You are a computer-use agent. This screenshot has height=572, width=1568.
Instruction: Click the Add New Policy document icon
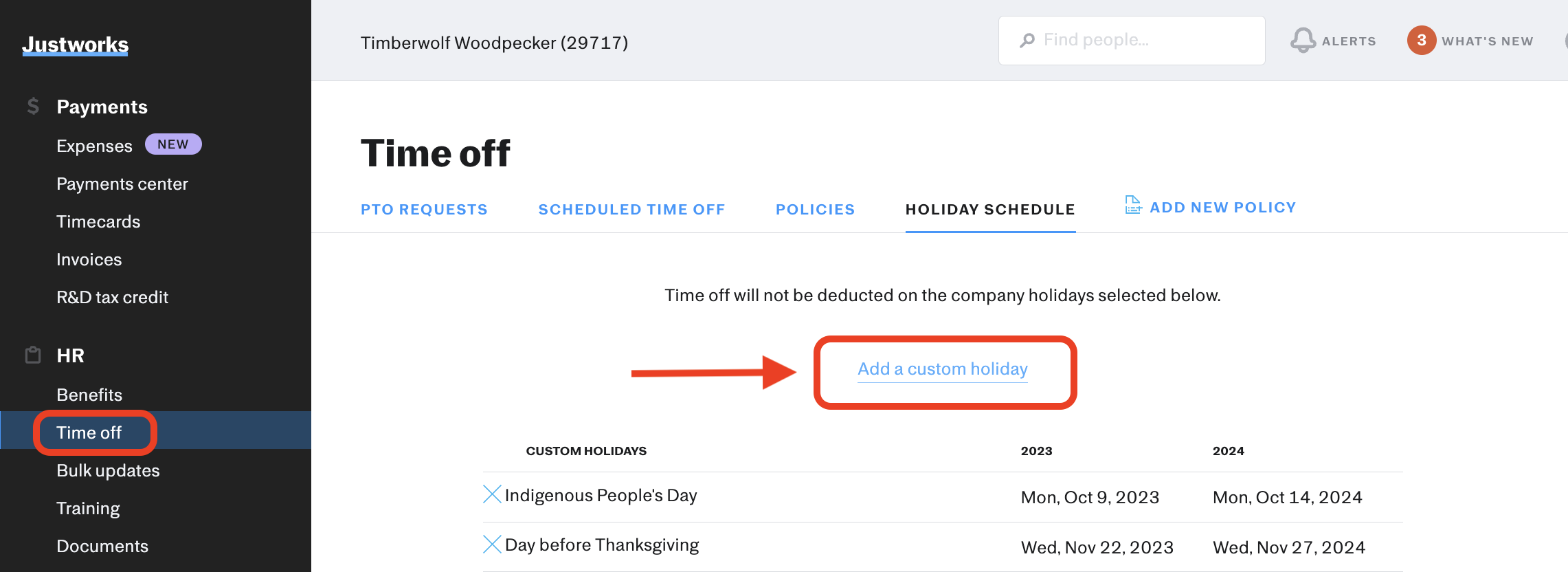(x=1133, y=205)
